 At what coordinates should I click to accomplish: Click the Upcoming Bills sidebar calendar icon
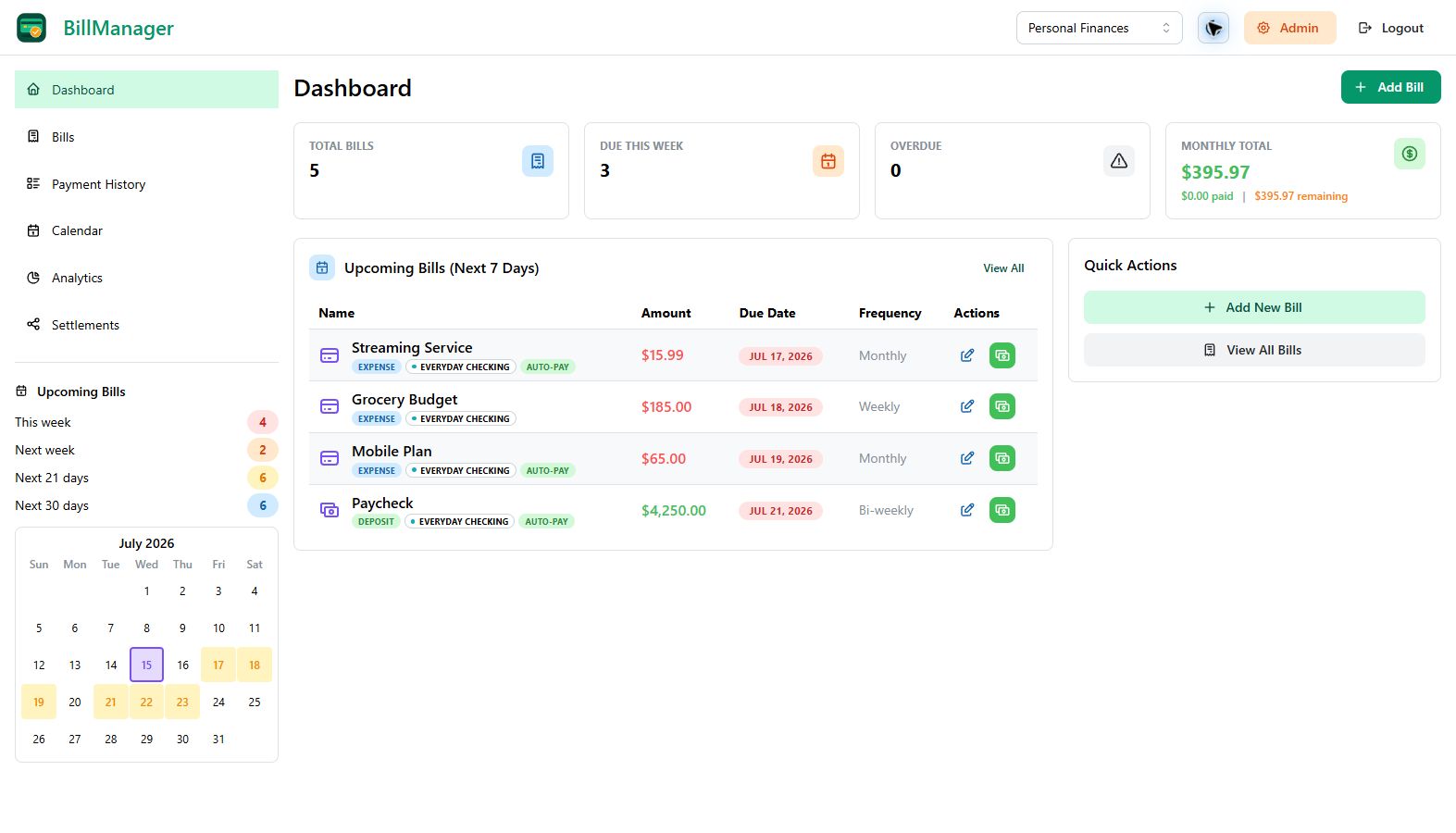tap(21, 392)
